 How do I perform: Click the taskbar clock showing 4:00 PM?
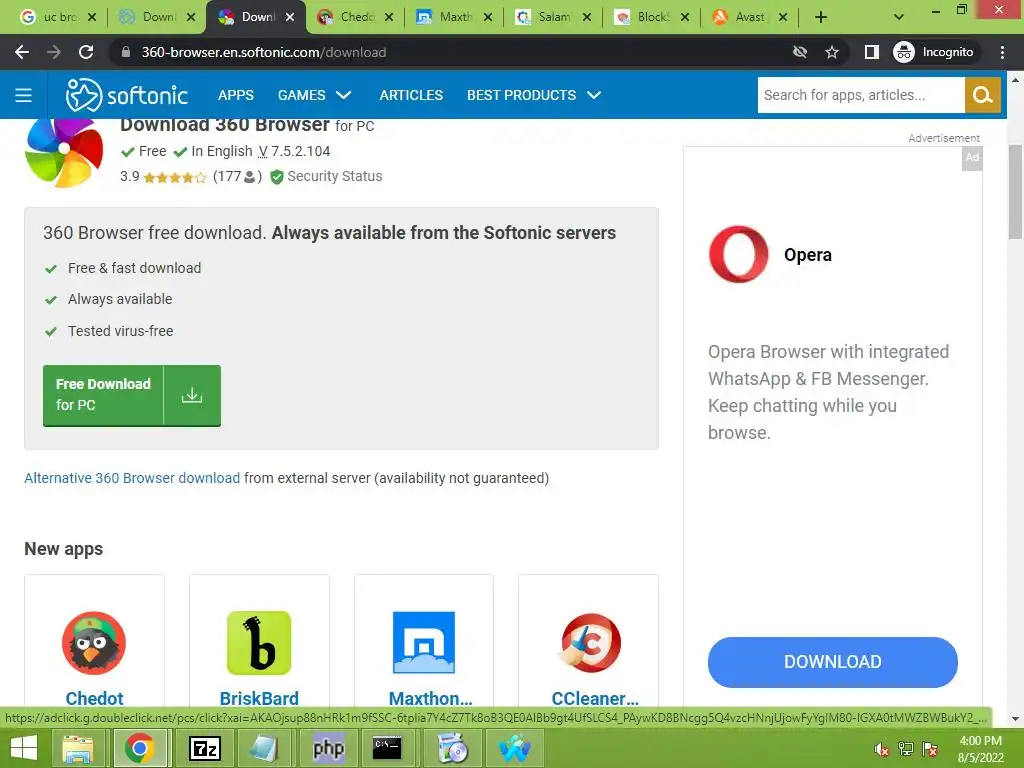(x=980, y=749)
